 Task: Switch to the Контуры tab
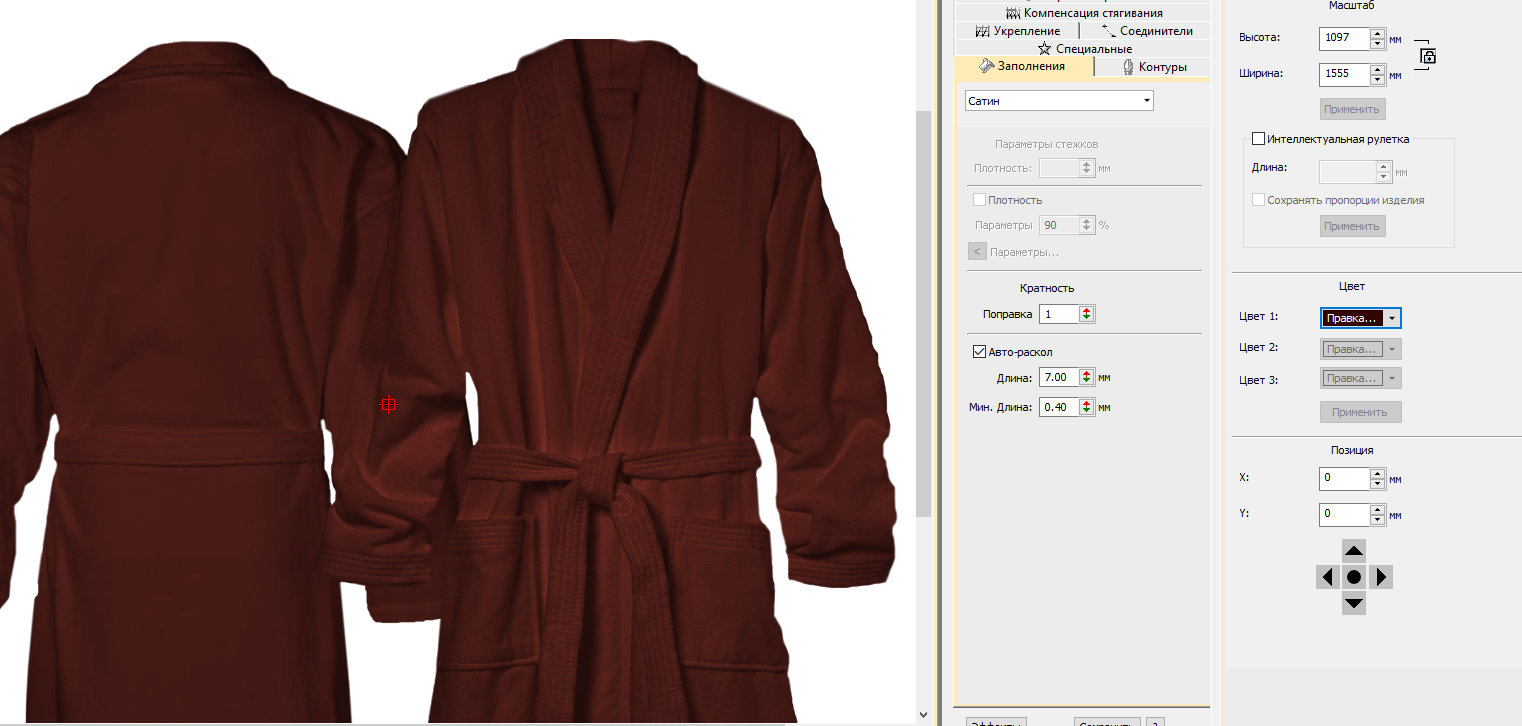pyautogui.click(x=1154, y=67)
